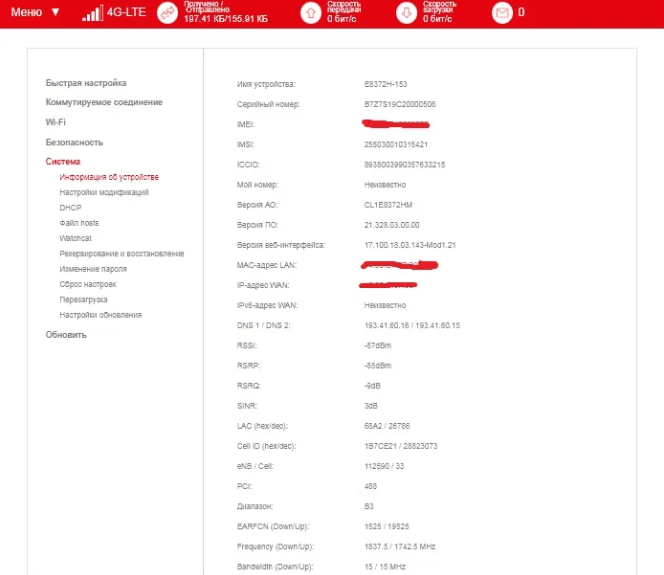Click the 4G-LTE network label

126,12
